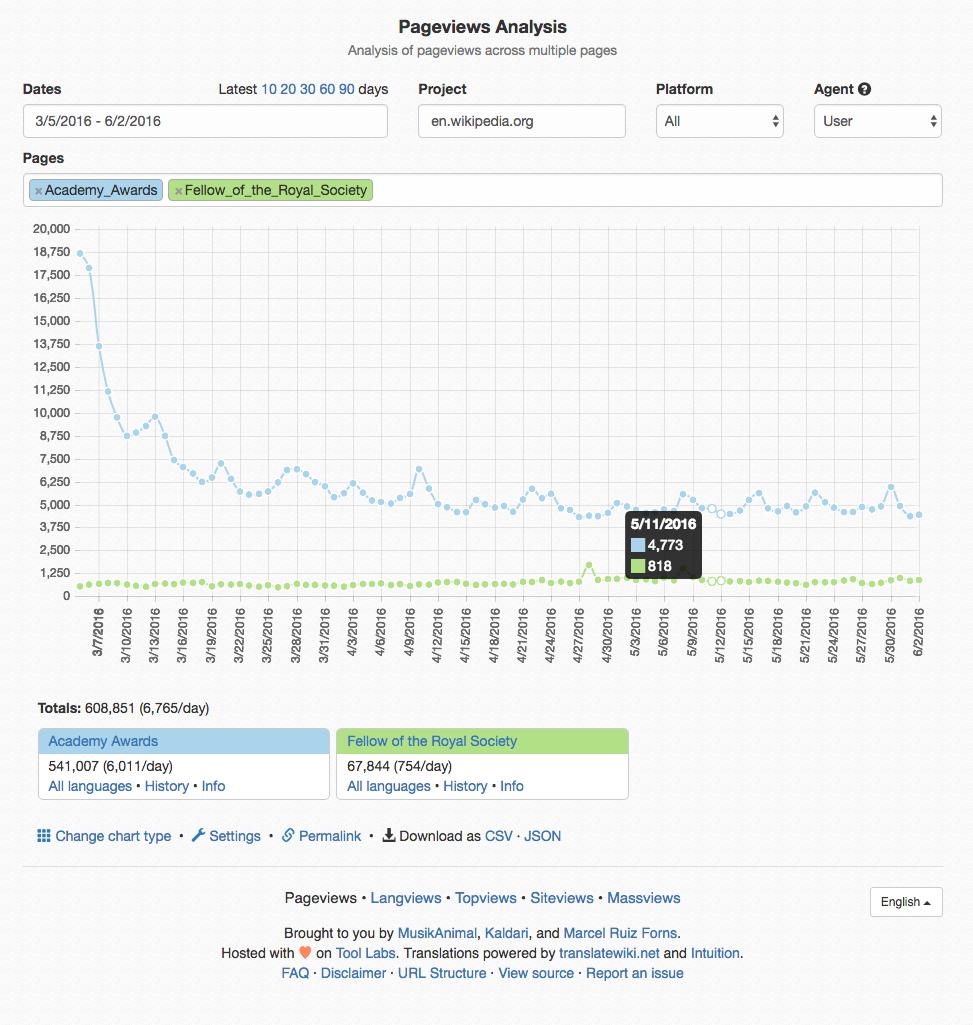The image size is (973, 1025).
Task: Click the Change chart type grid icon
Action: 44,836
